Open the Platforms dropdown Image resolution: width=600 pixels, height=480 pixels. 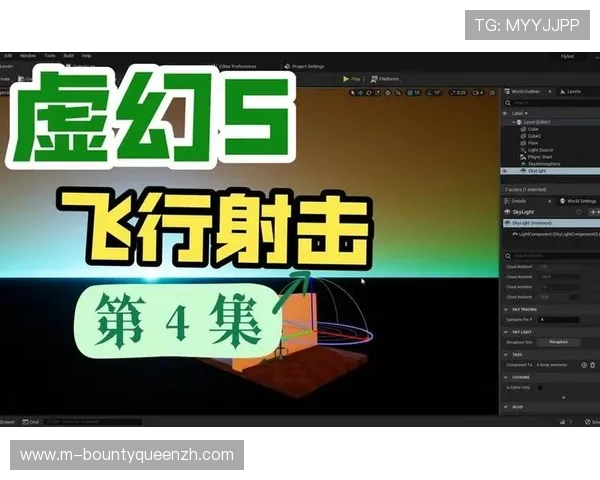385,79
